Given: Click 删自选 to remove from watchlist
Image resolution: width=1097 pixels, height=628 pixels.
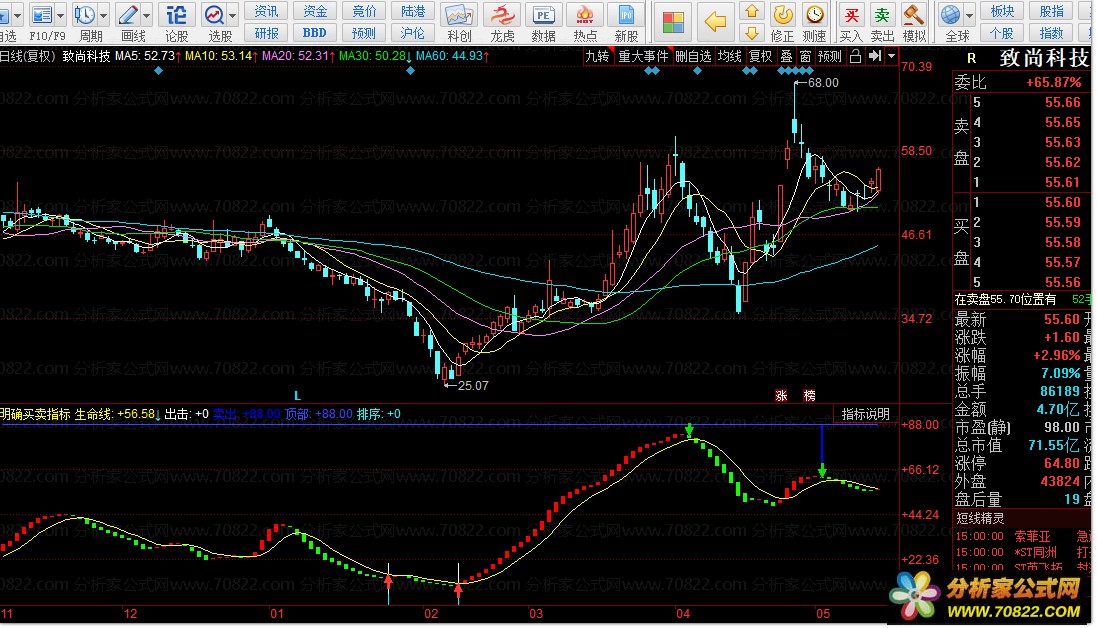Looking at the screenshot, I should click(x=693, y=56).
